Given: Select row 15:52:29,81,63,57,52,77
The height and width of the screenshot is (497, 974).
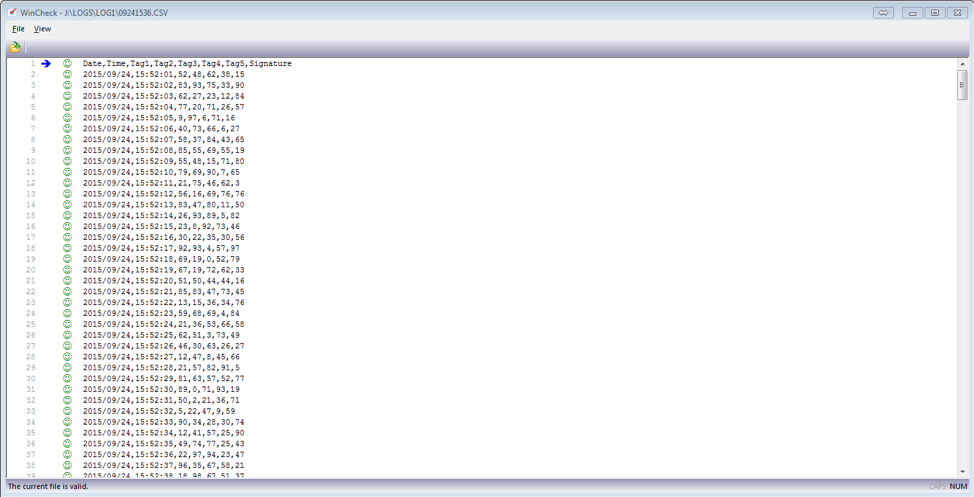Looking at the screenshot, I should (x=163, y=378).
